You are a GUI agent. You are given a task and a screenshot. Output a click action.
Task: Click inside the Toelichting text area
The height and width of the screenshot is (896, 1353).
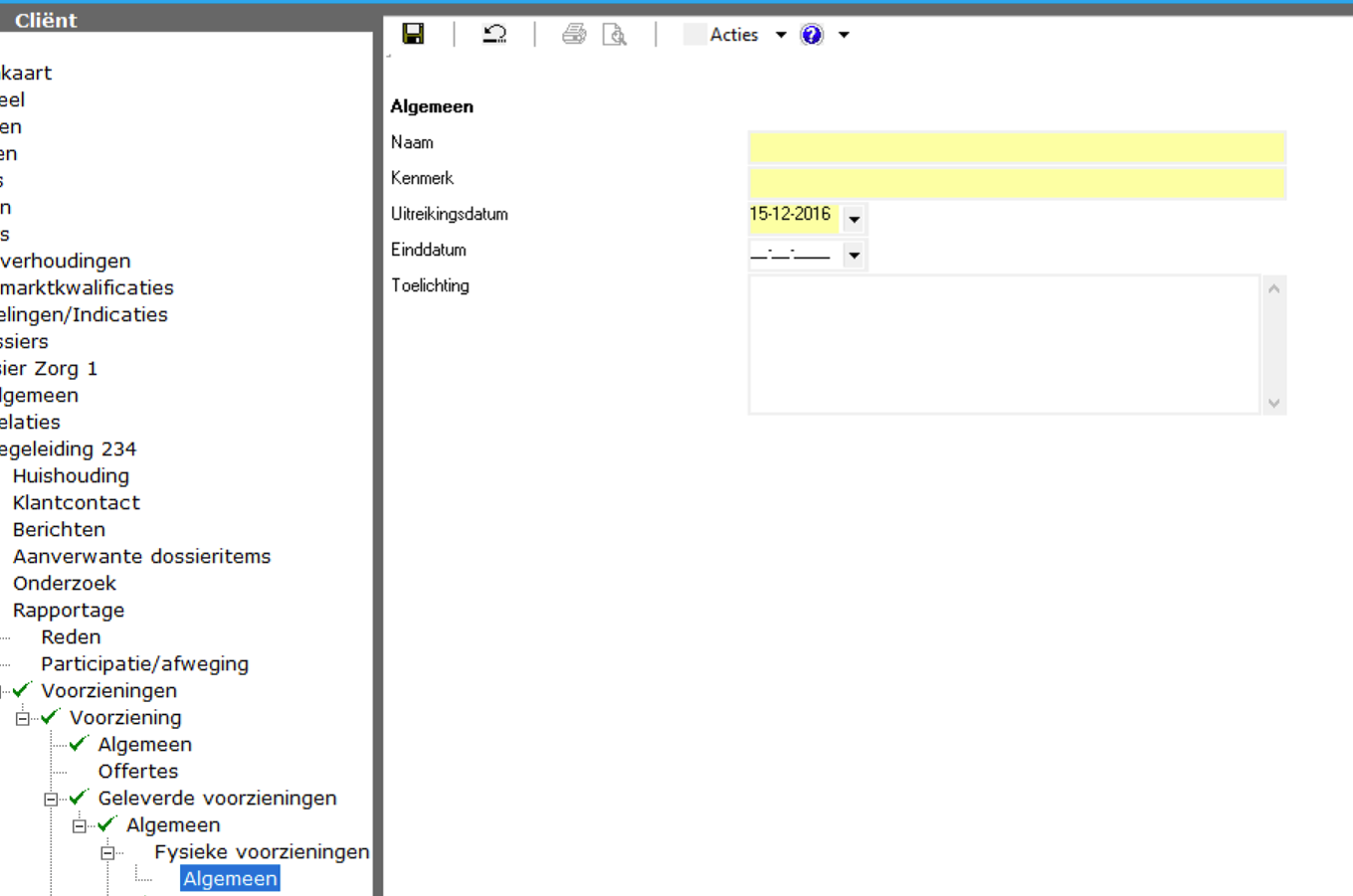click(1004, 344)
